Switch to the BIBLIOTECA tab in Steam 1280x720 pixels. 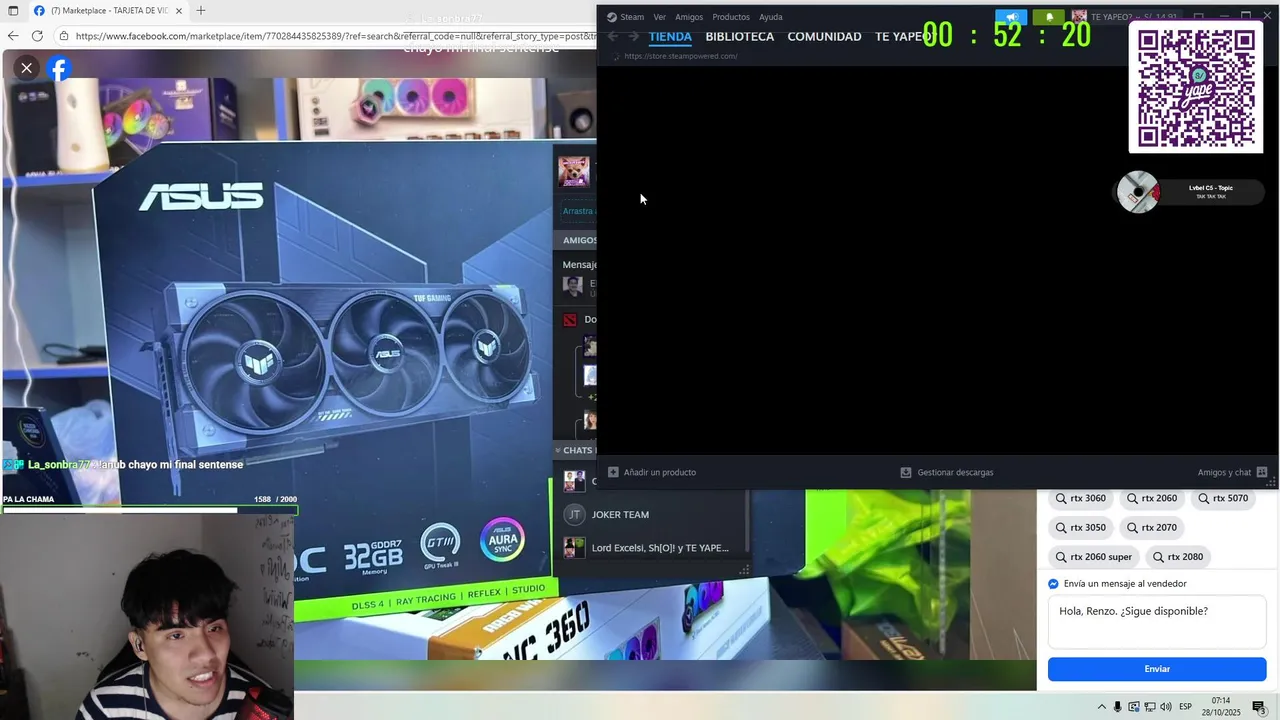[739, 36]
